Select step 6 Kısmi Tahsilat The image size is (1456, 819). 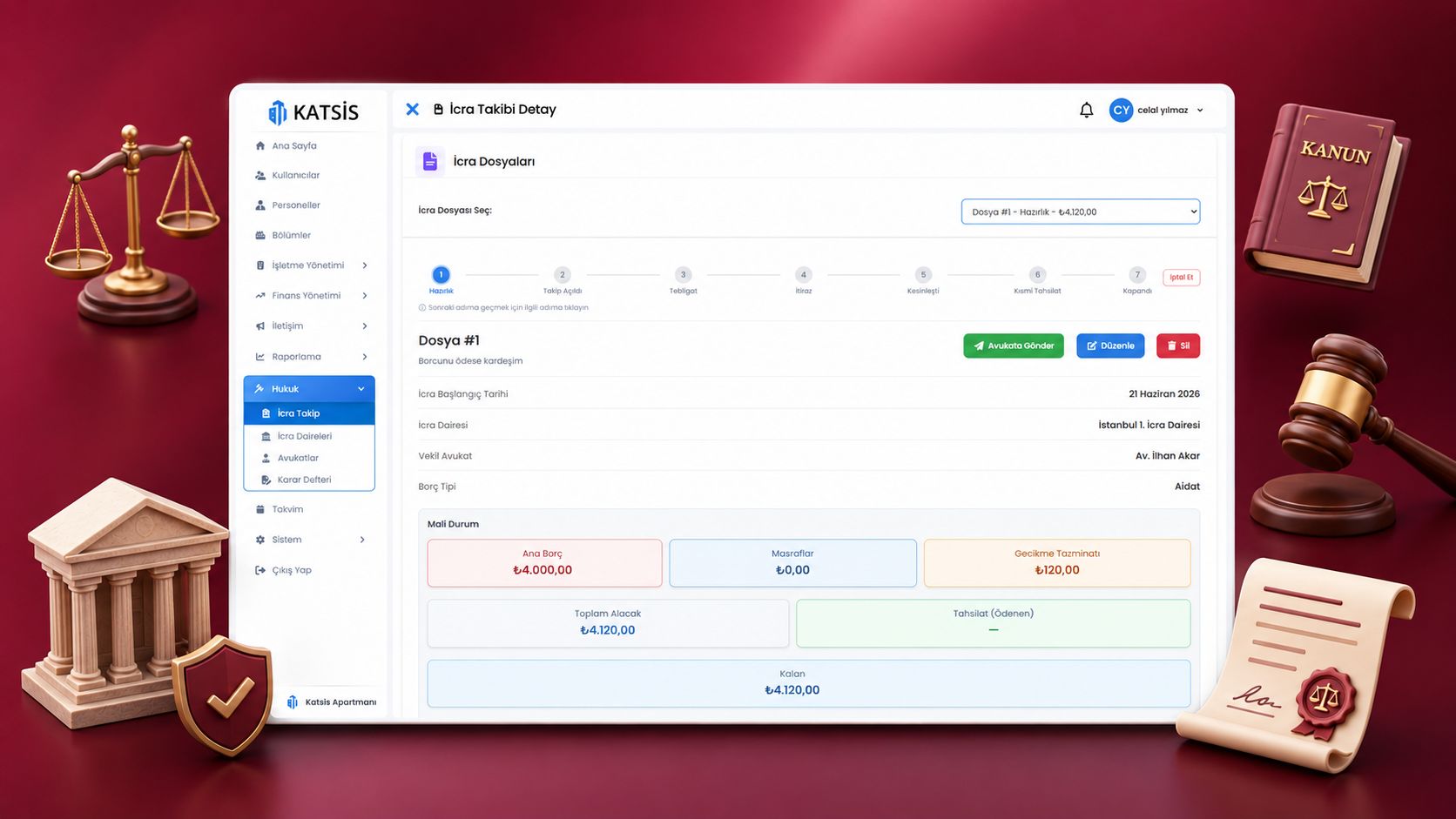point(1037,275)
